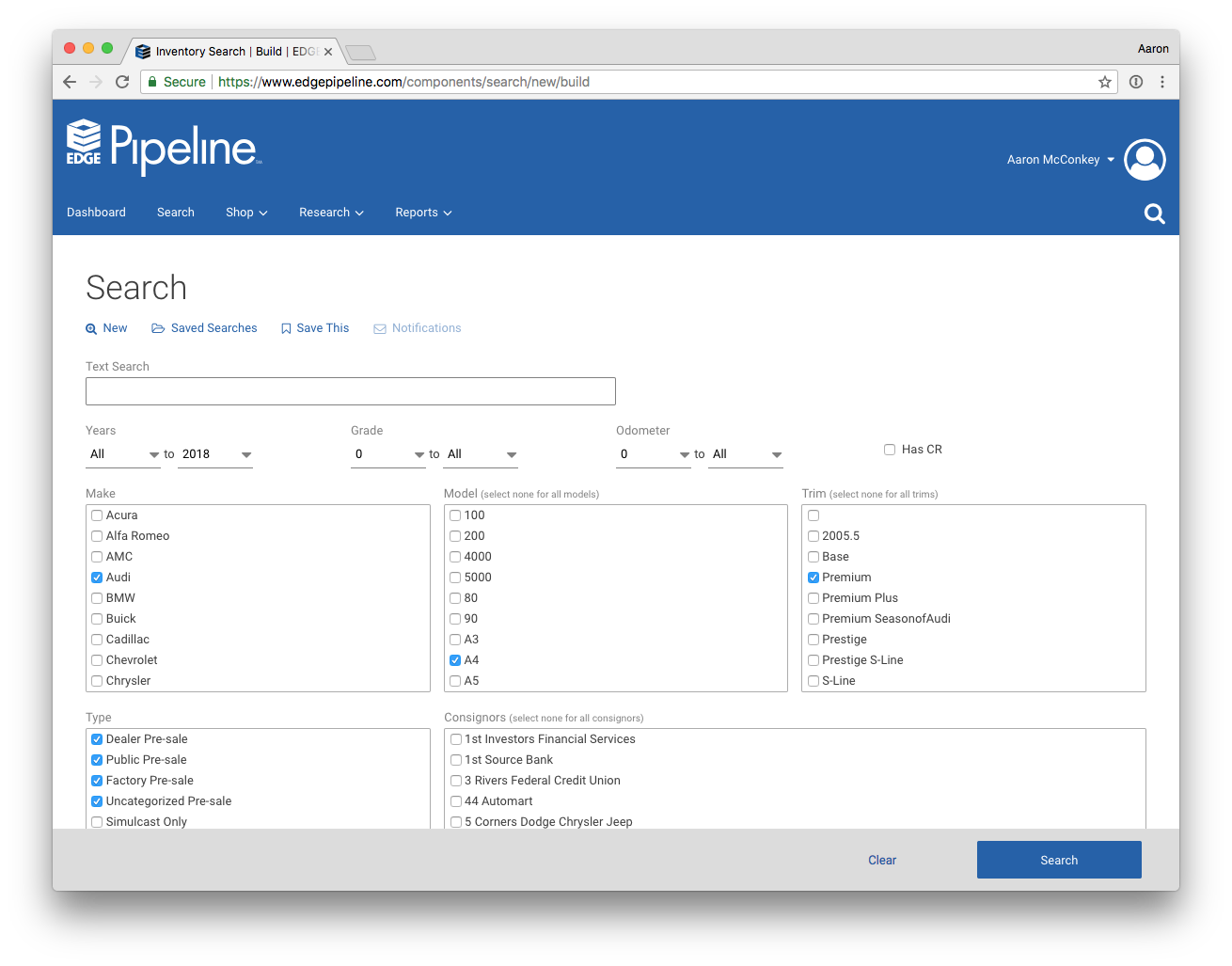Close the Inventory Search browser tab
The width and height of the screenshot is (1232, 966).
[328, 52]
